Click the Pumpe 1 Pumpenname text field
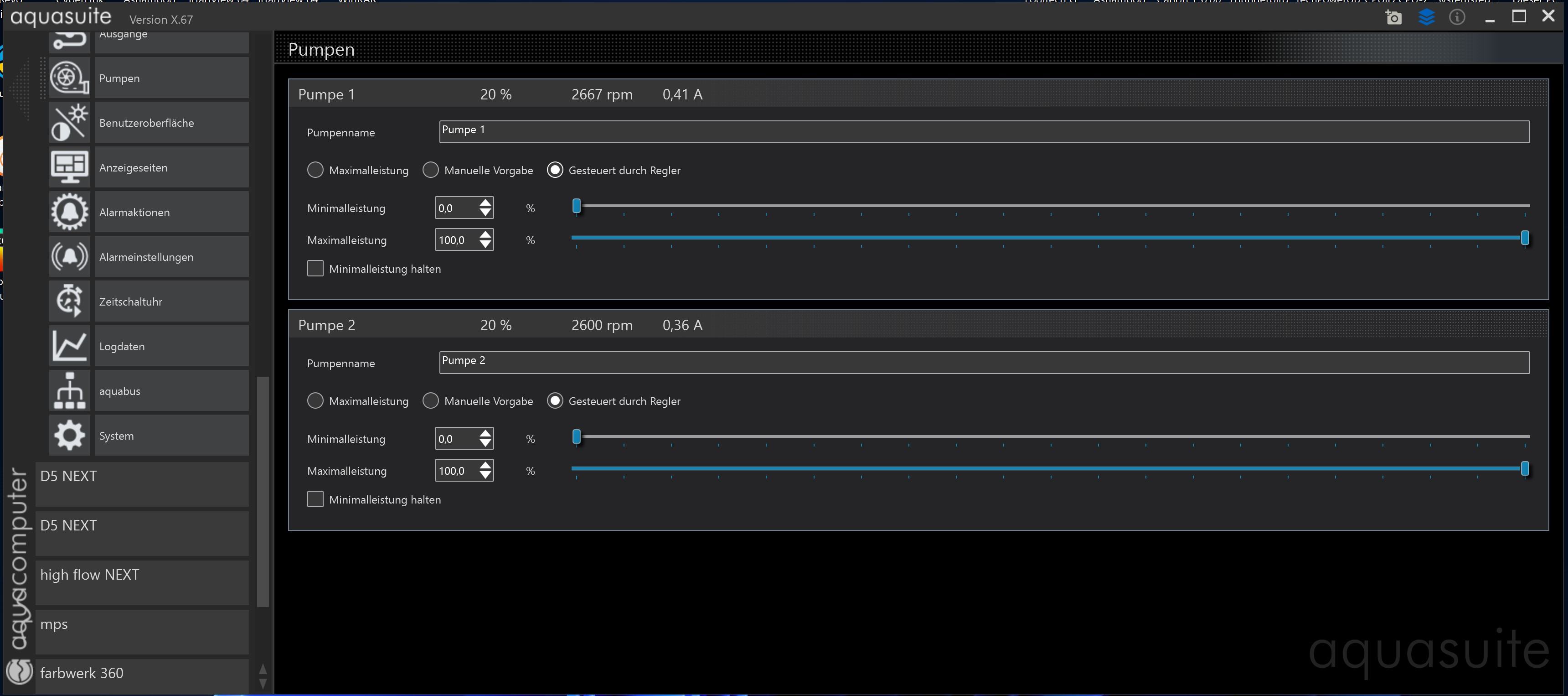The height and width of the screenshot is (696, 1568). pyautogui.click(x=984, y=131)
